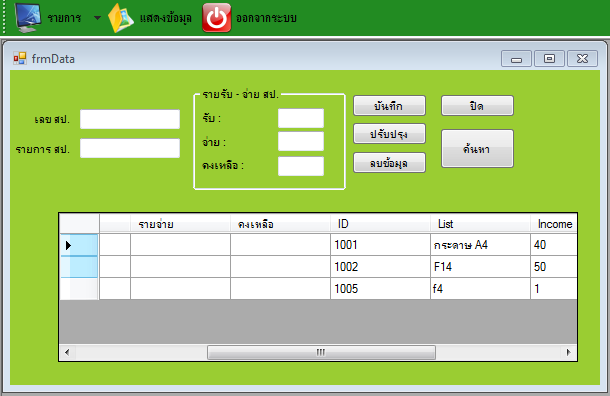
Task: Focus the รายการ สป. input field
Action: pos(130,148)
